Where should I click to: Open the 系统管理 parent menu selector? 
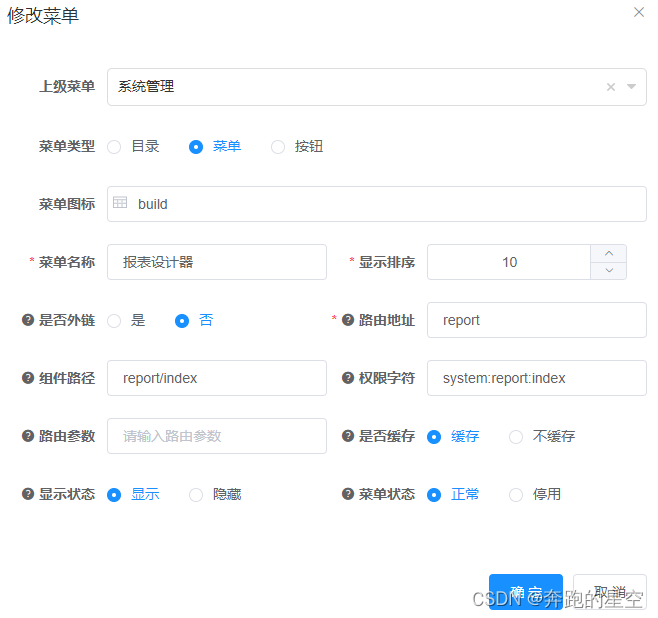click(376, 87)
